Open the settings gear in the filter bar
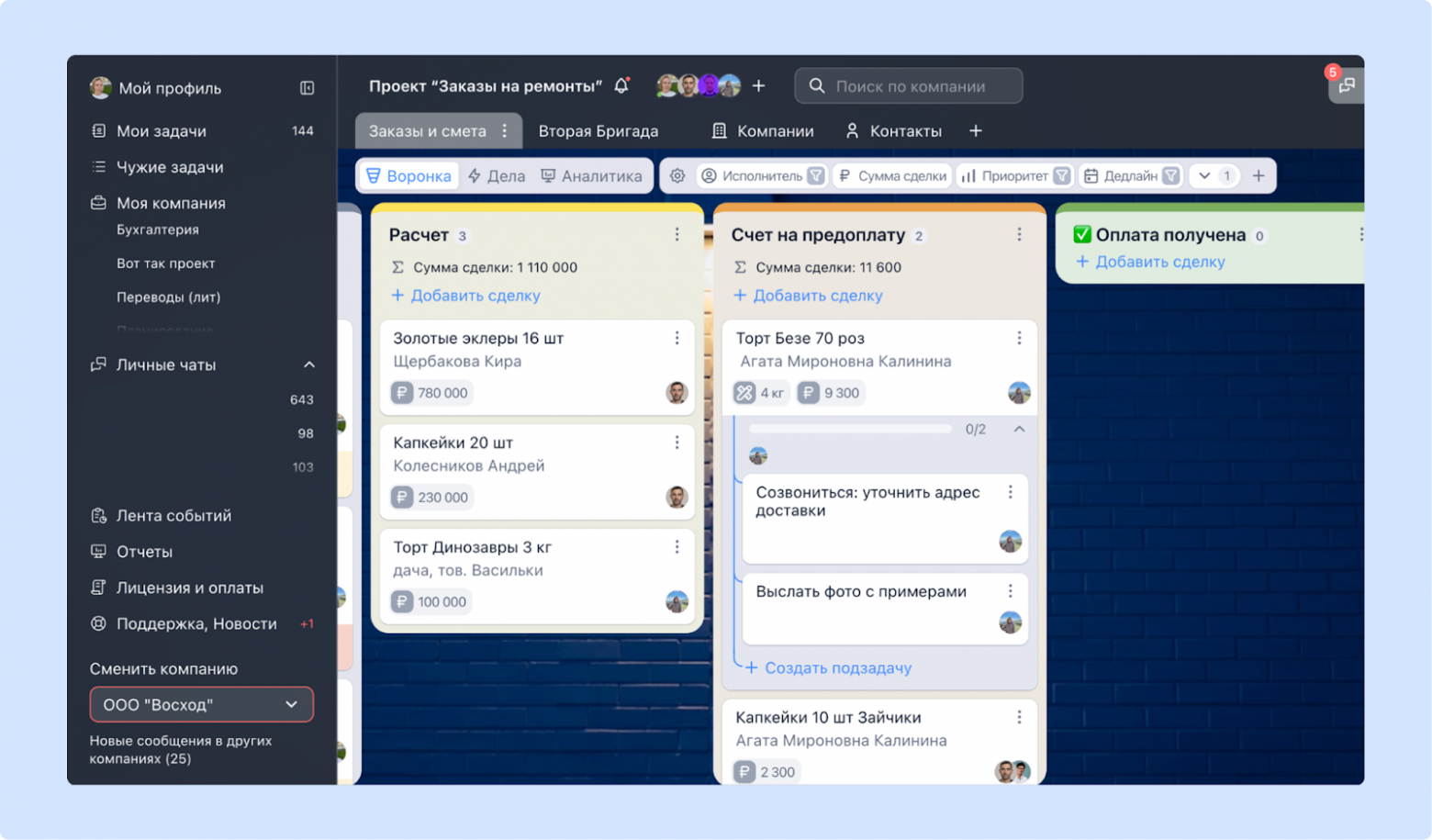Image resolution: width=1432 pixels, height=840 pixels. point(677,175)
